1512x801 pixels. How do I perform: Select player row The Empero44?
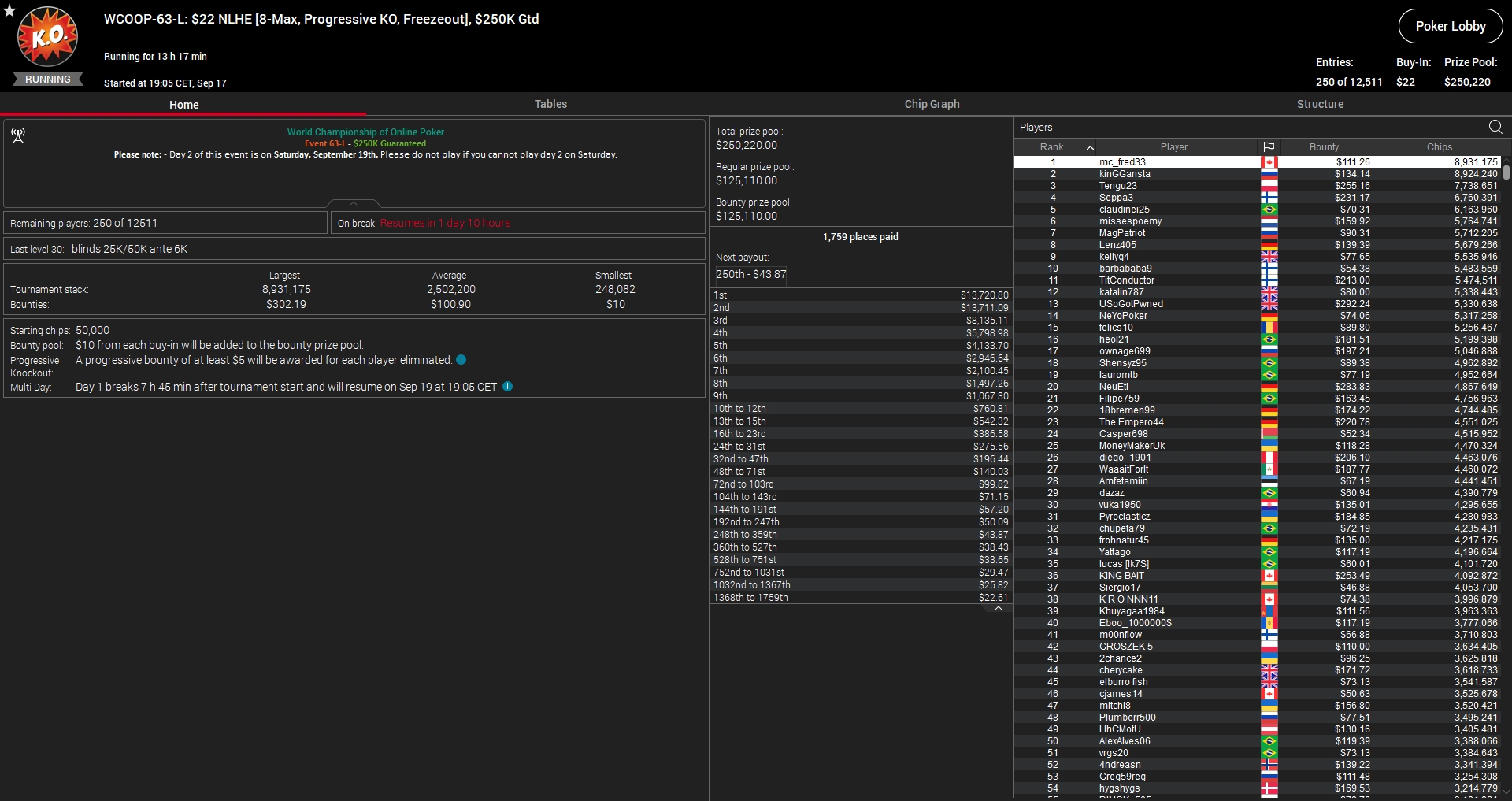pos(1257,422)
